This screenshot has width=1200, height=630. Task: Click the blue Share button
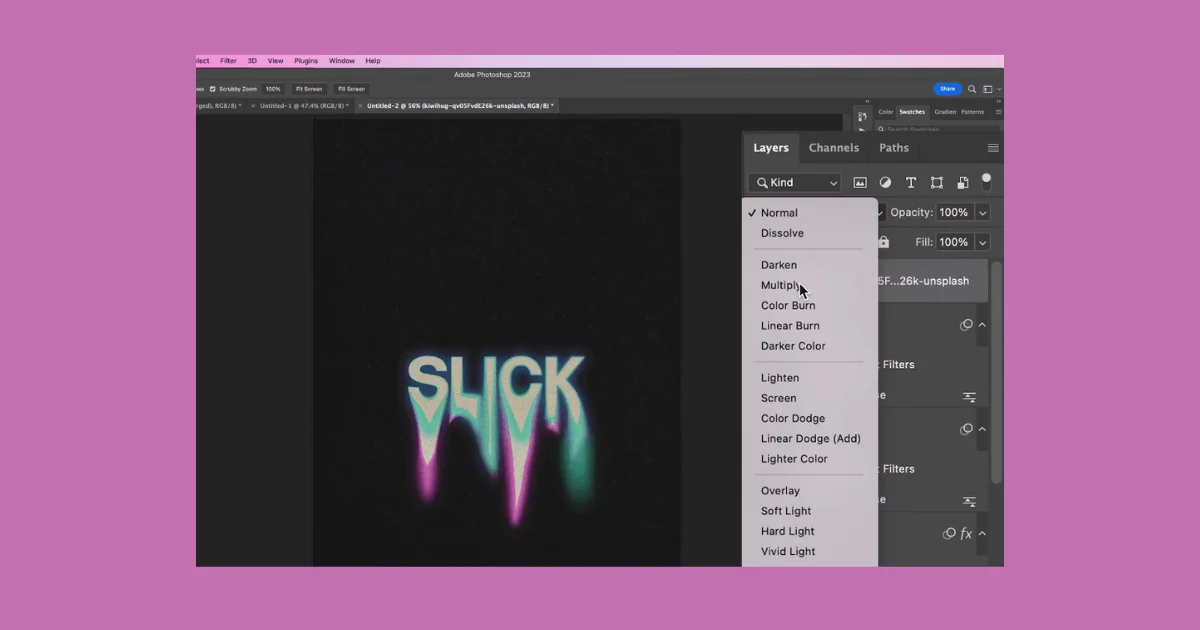point(947,89)
